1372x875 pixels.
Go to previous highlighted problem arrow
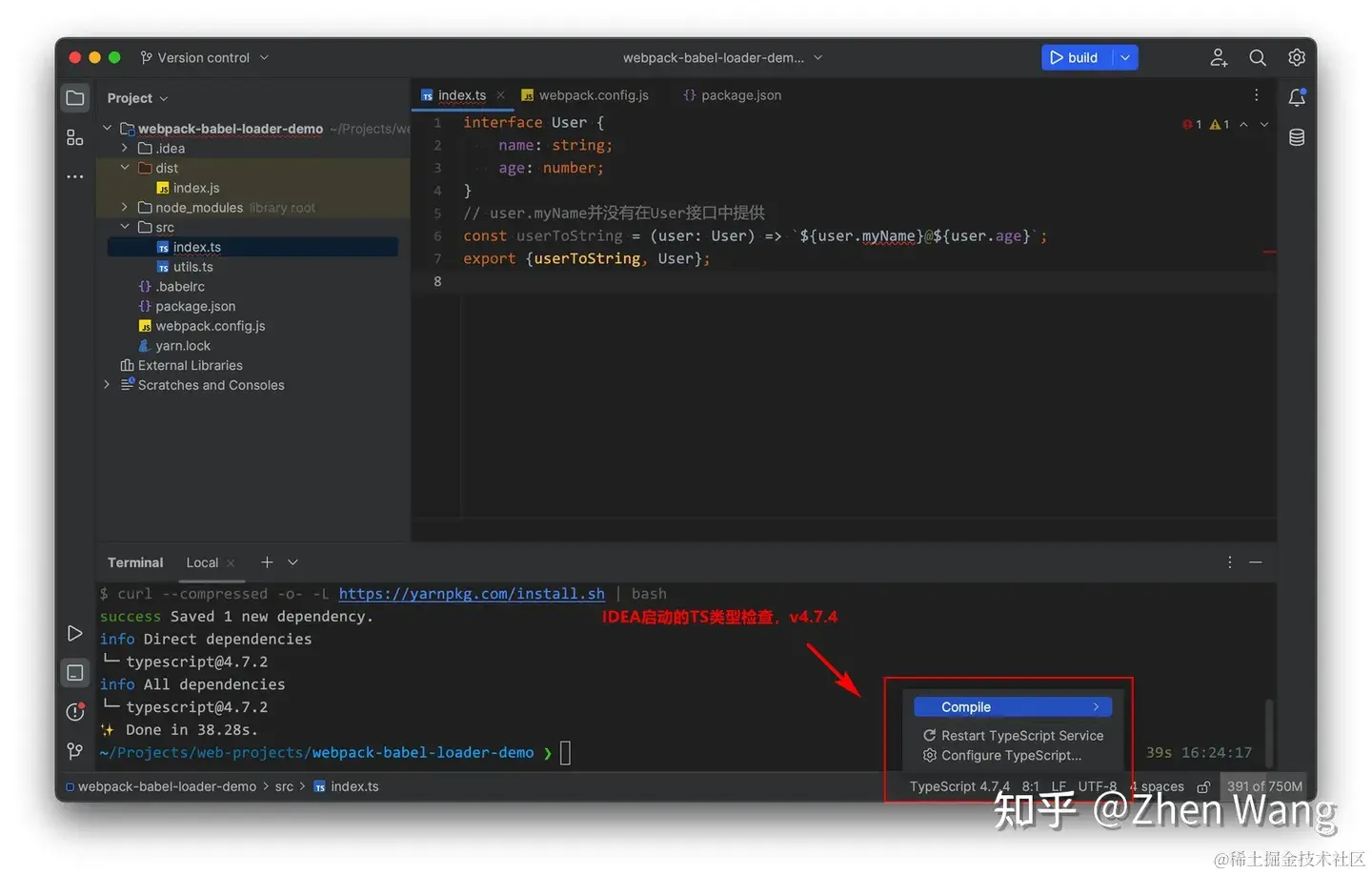tap(1243, 125)
